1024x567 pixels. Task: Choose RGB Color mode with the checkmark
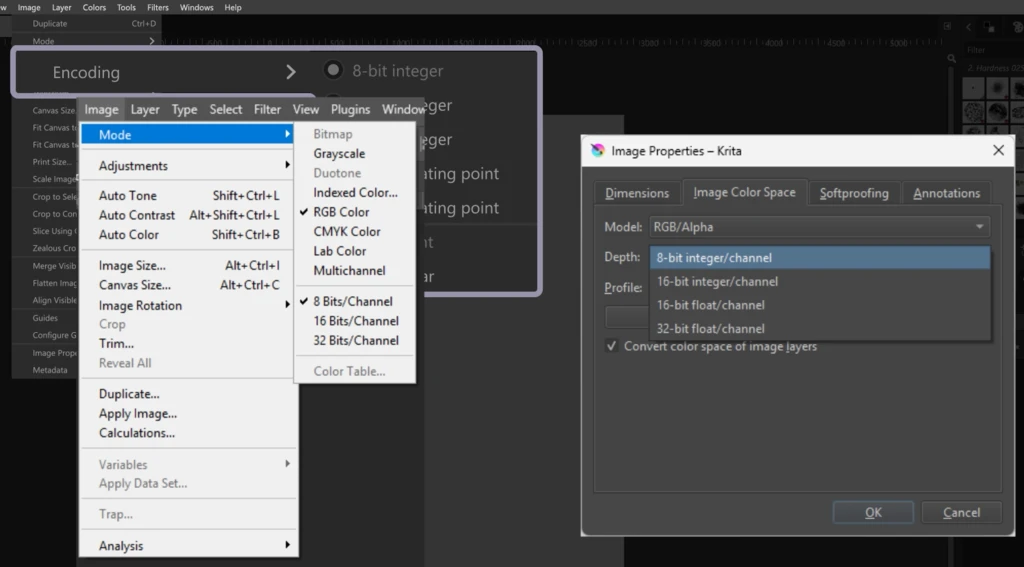pos(355,212)
